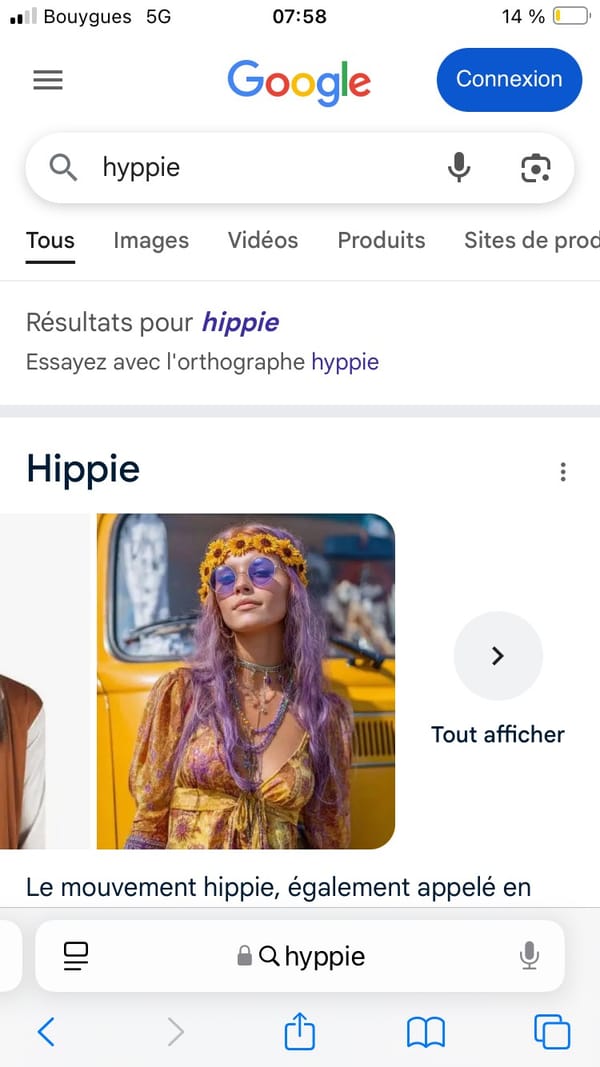Follow the corrected hippie results link

[240, 322]
